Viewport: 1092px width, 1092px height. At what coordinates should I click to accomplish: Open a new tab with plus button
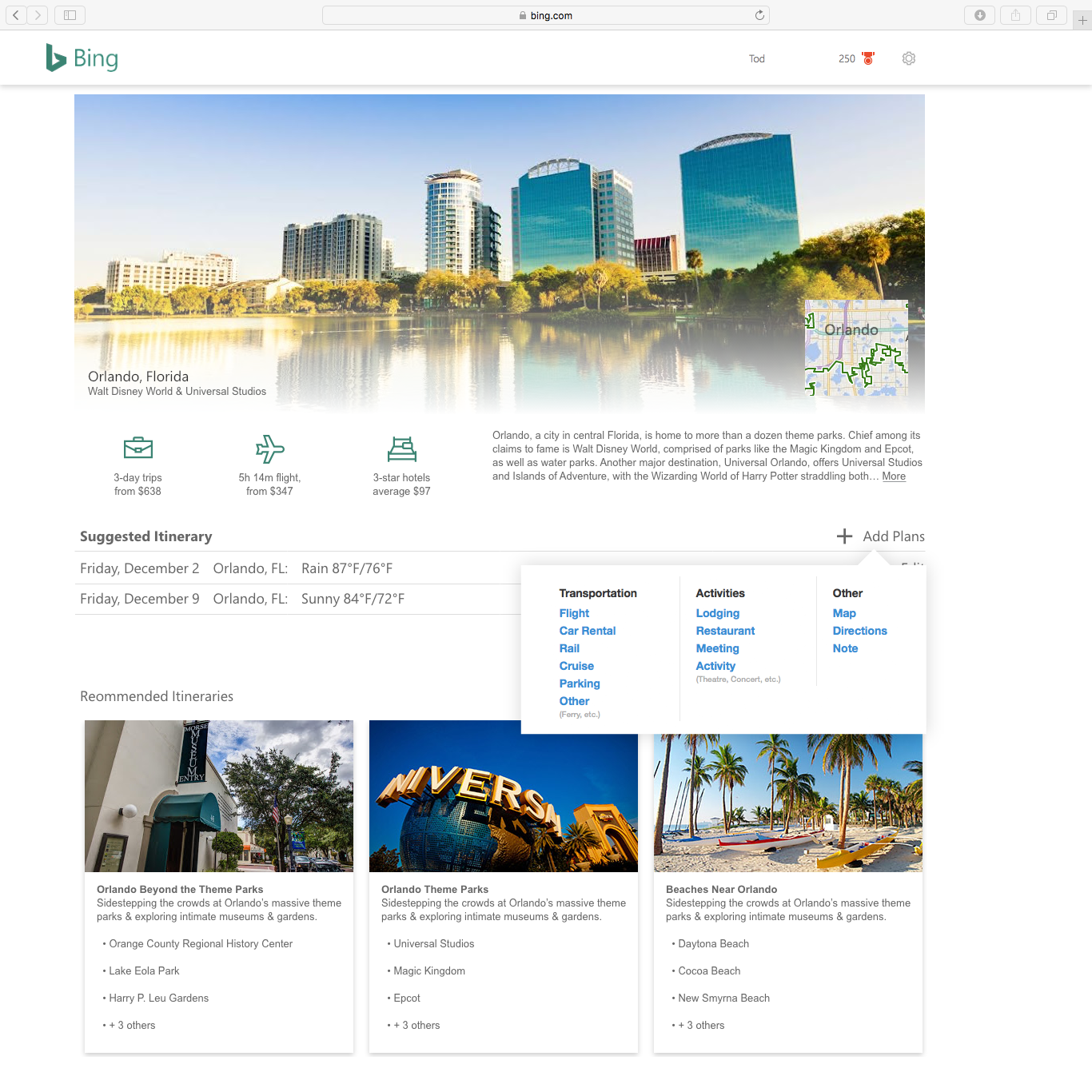pyautogui.click(x=1082, y=20)
